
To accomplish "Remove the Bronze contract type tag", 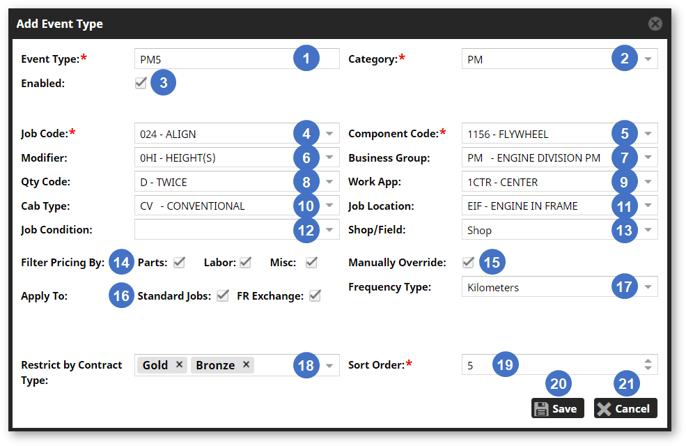I will 246,365.
